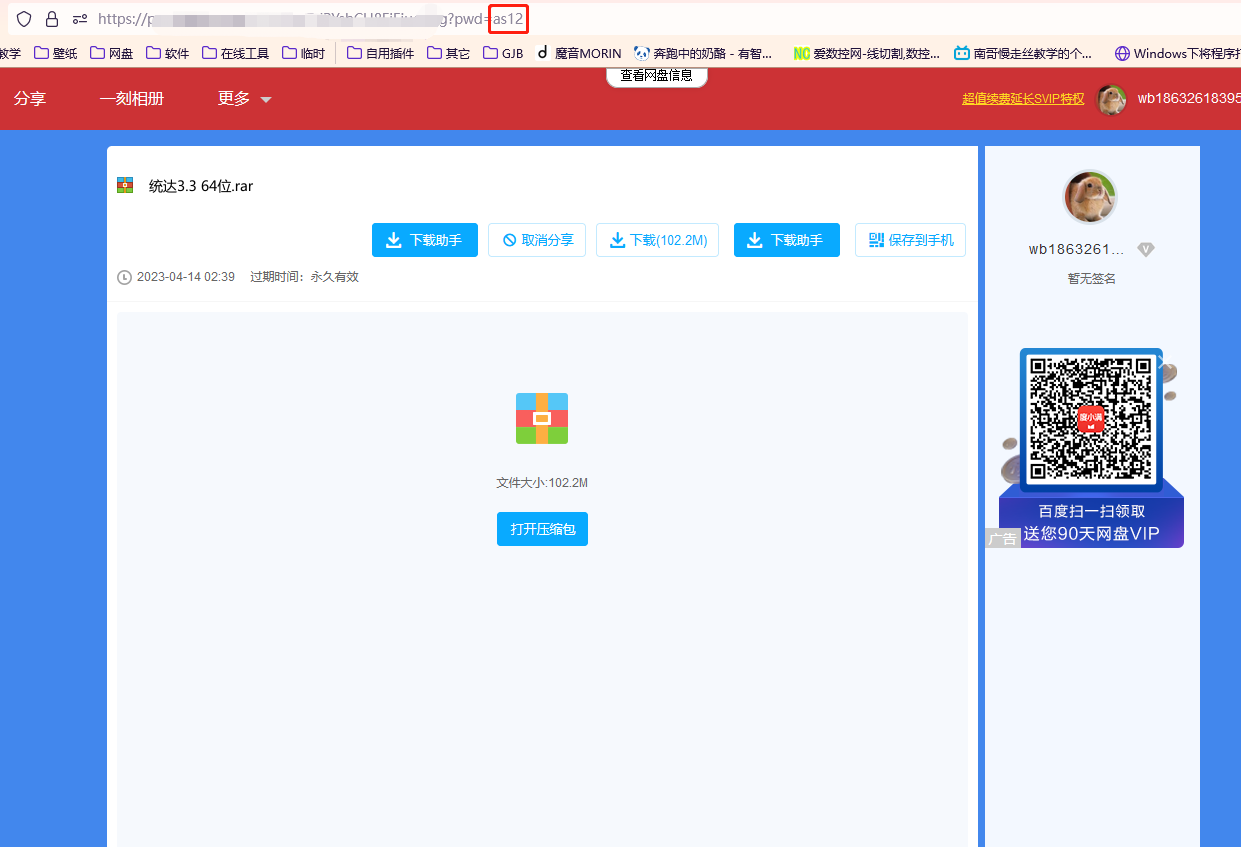The height and width of the screenshot is (847, 1241).
Task: Click the 保存到手机 button
Action: 910,240
